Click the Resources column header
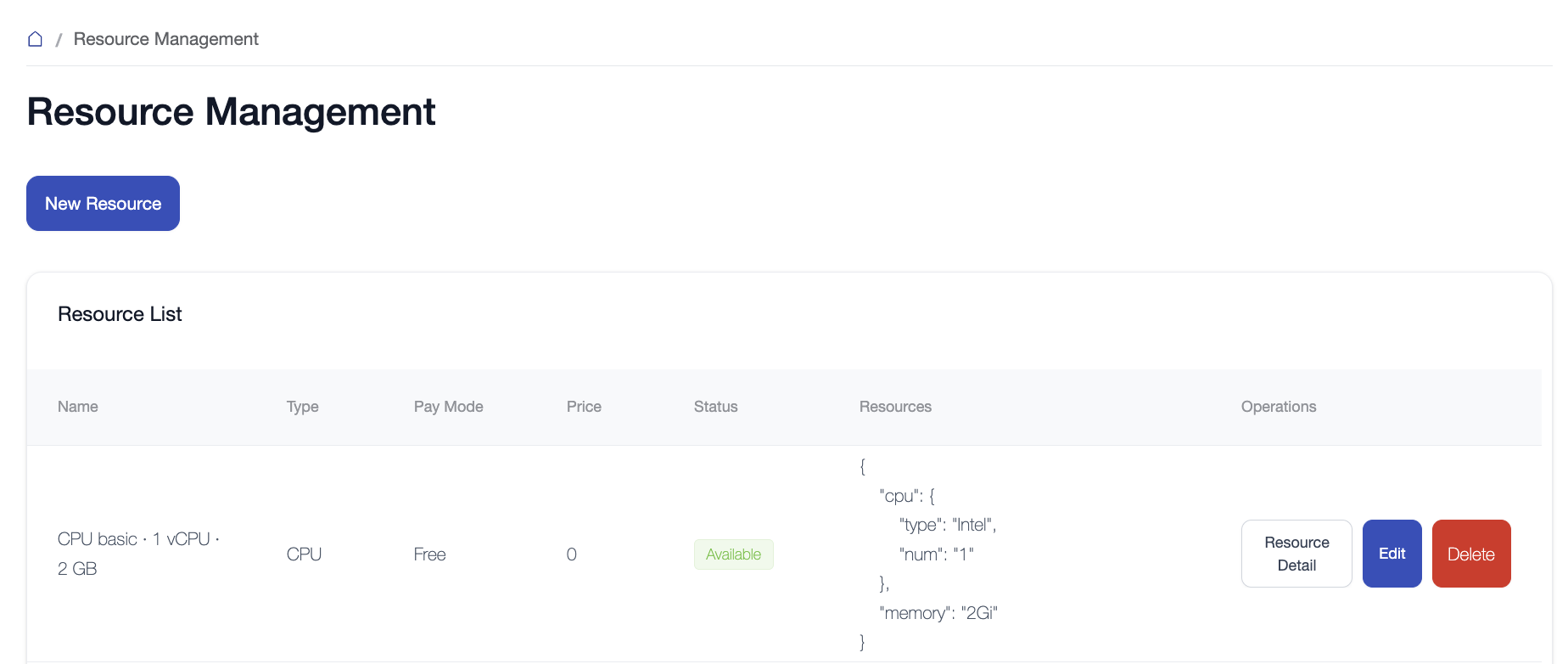Screen dimensions: 1568x664 pos(895,407)
